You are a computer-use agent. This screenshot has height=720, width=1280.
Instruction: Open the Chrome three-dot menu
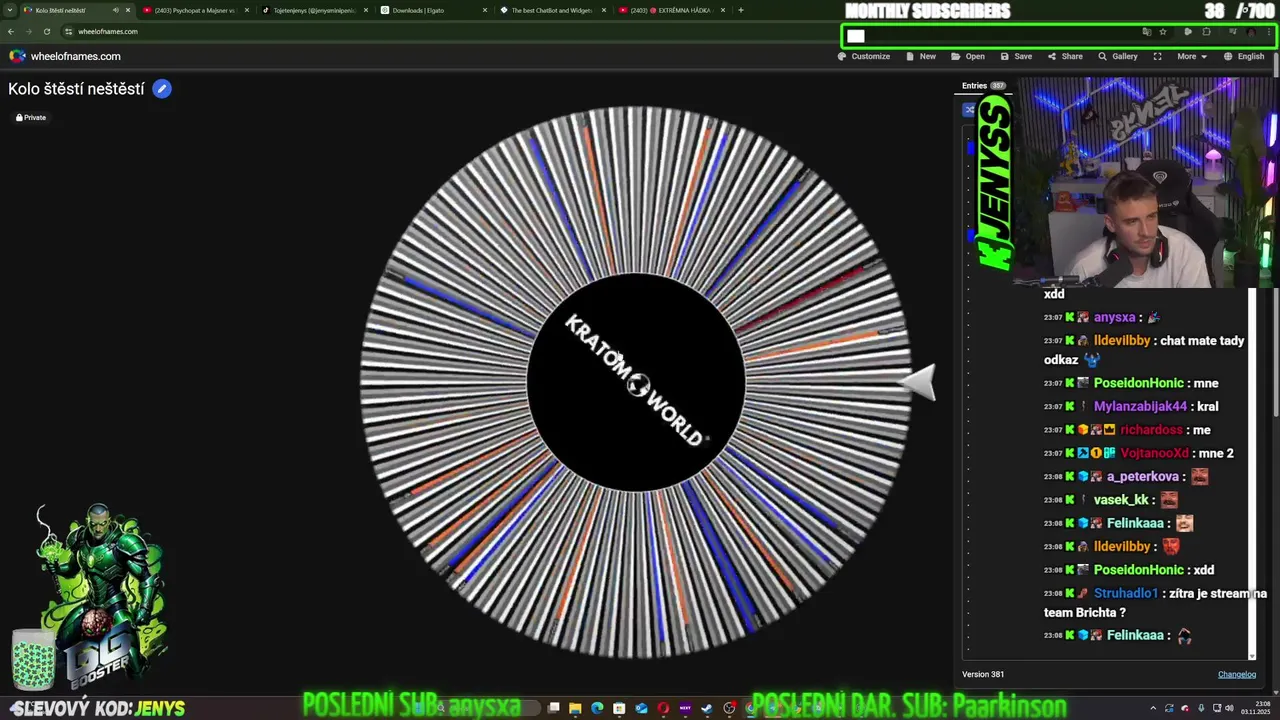tap(1269, 32)
